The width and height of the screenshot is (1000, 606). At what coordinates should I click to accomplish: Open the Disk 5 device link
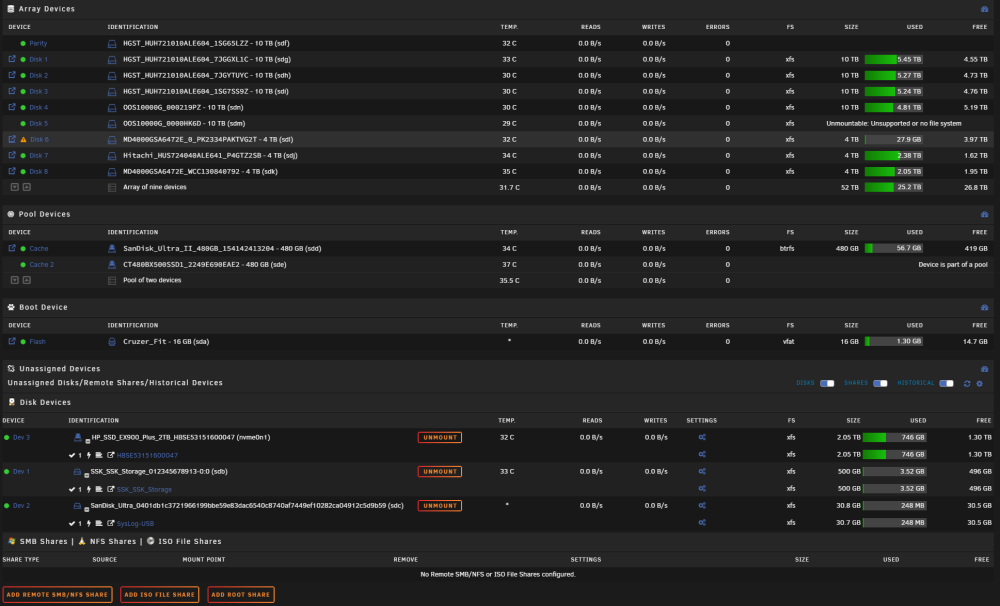(x=38, y=123)
